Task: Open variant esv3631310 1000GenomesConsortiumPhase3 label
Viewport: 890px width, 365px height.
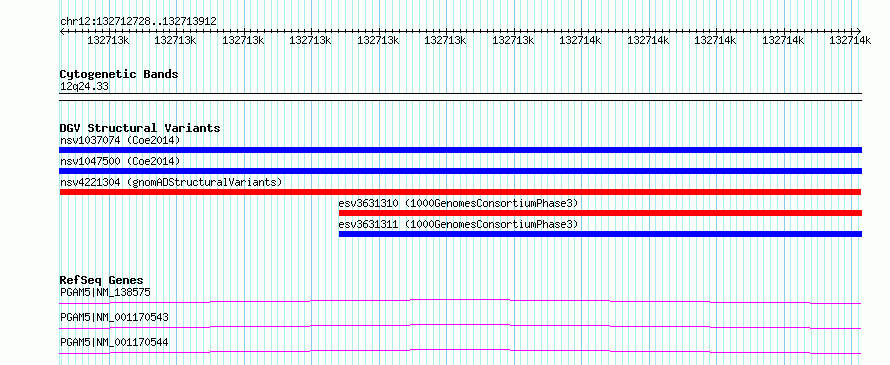Action: click(458, 203)
